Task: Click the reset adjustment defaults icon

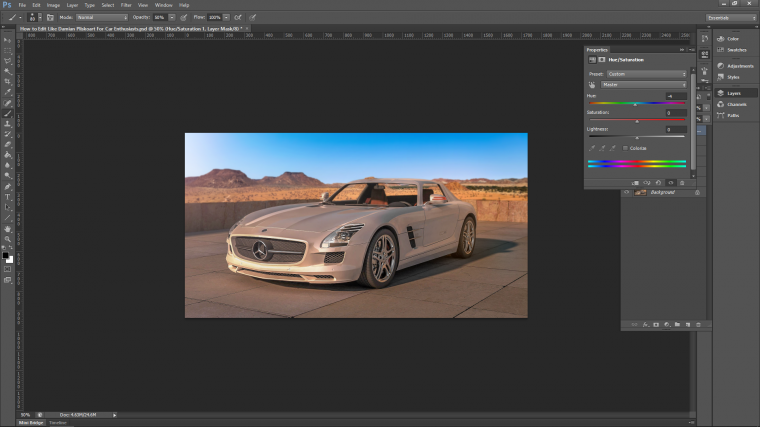Action: [x=658, y=183]
